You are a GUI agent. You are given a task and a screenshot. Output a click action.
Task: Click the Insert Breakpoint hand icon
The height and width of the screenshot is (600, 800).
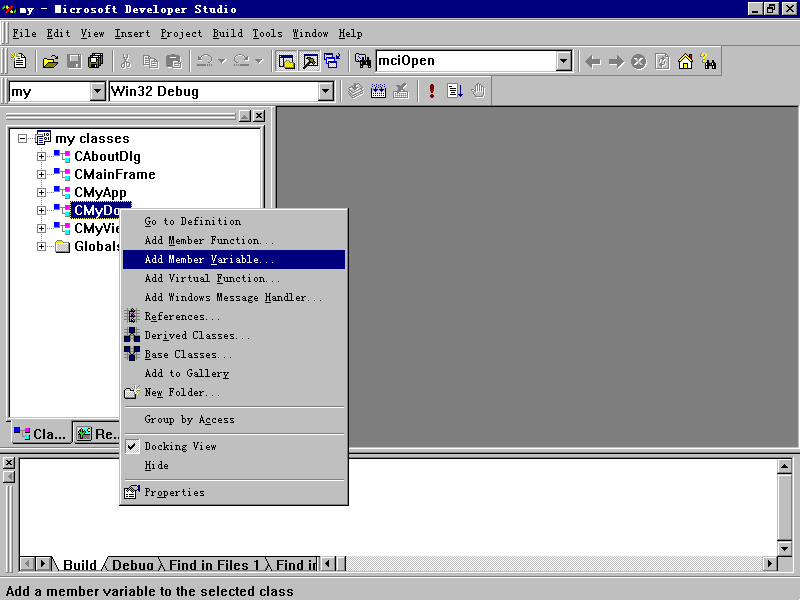click(x=478, y=91)
